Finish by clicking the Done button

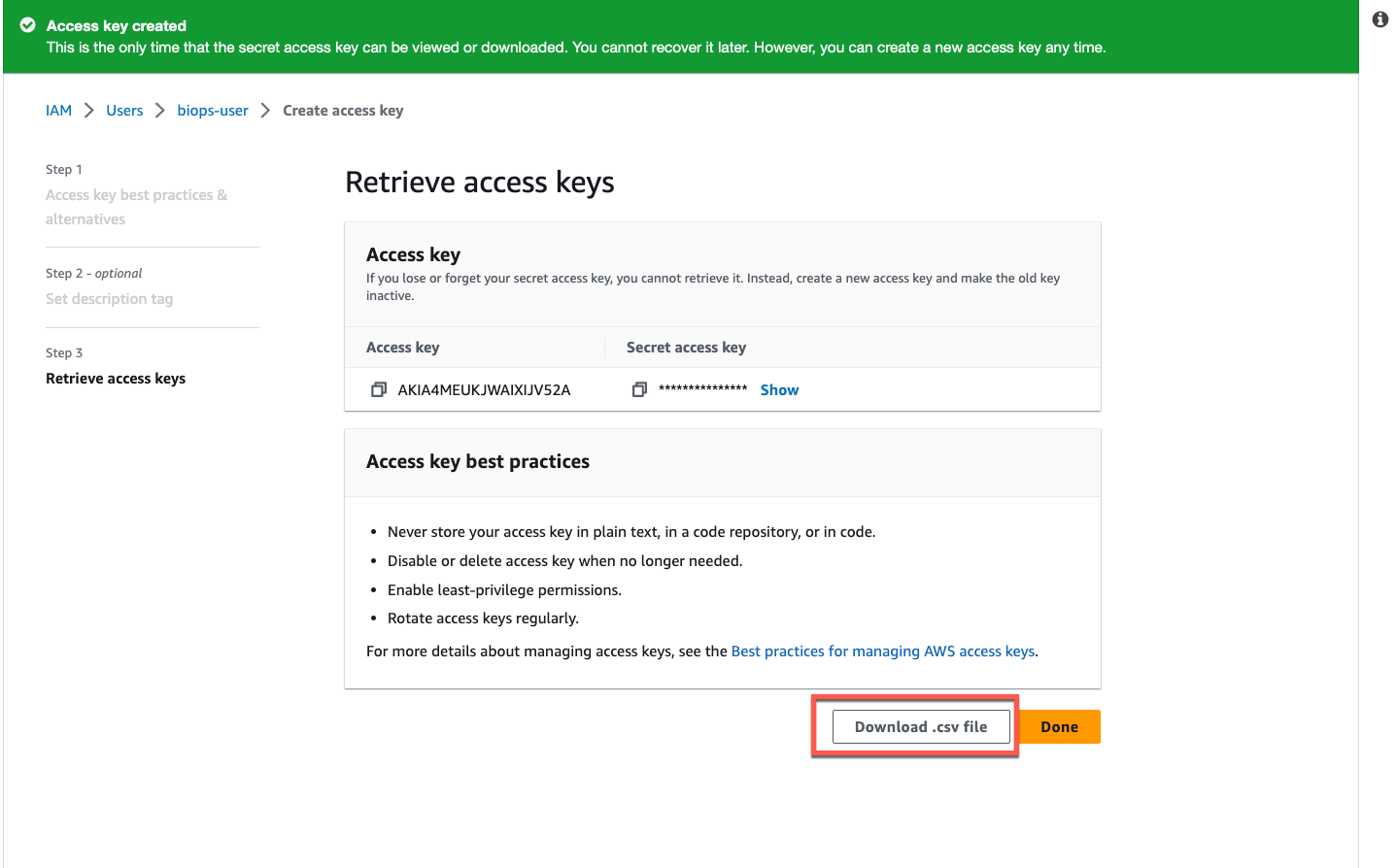(1059, 726)
